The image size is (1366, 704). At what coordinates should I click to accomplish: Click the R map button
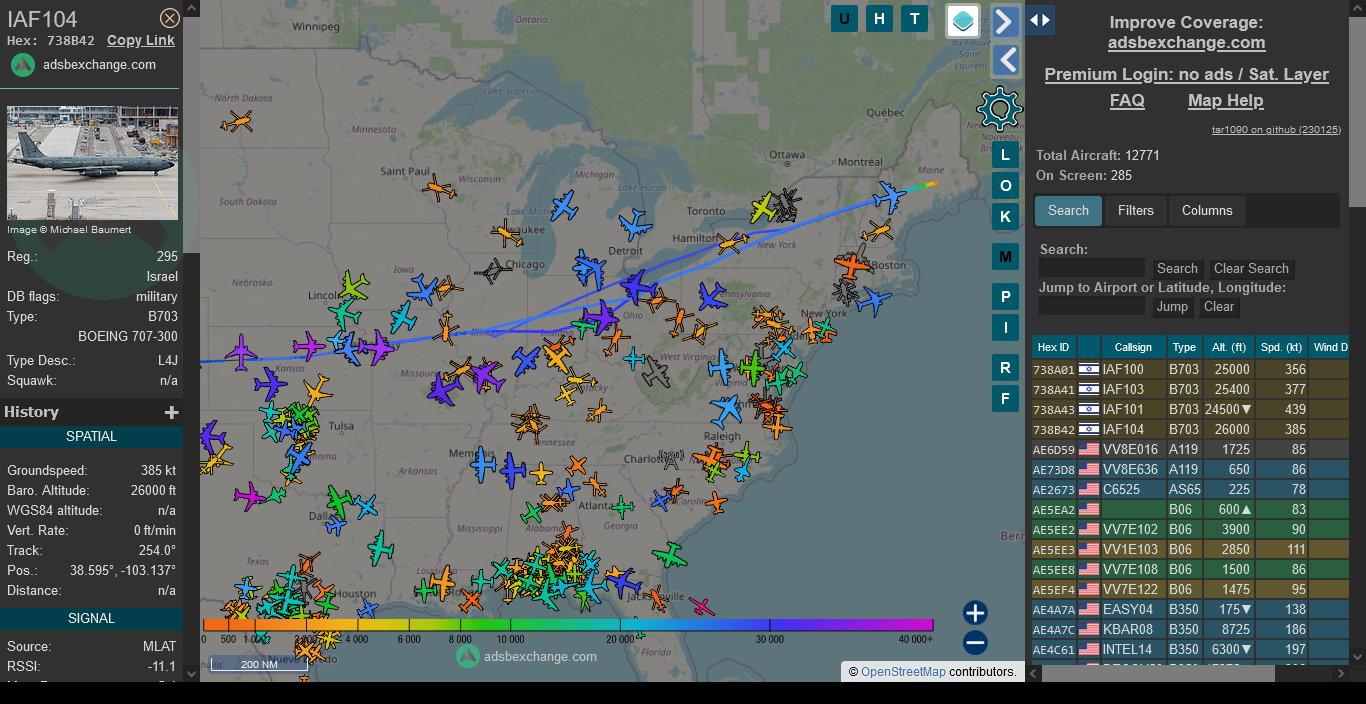tap(1005, 367)
